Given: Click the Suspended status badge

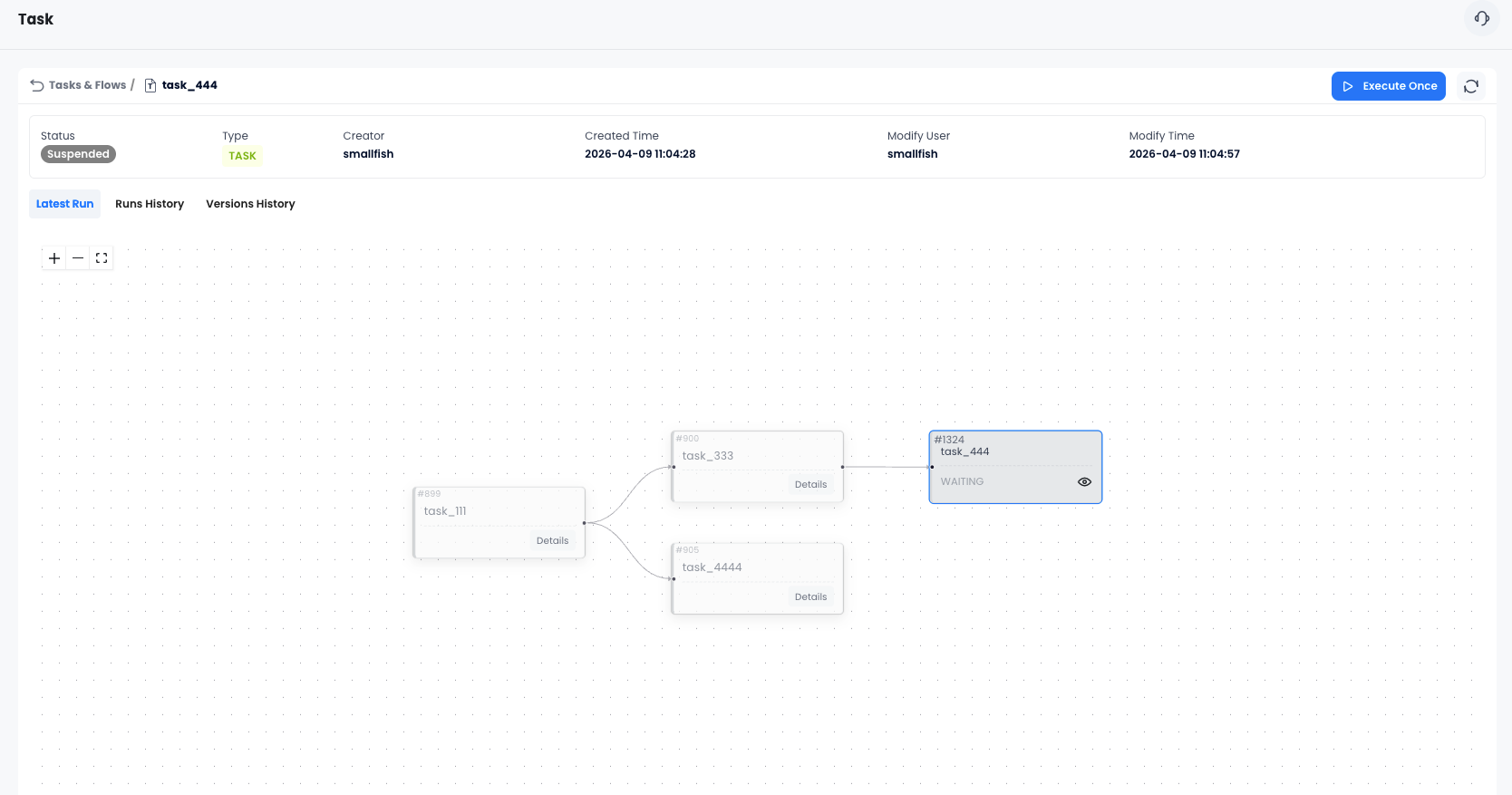Looking at the screenshot, I should [x=78, y=154].
